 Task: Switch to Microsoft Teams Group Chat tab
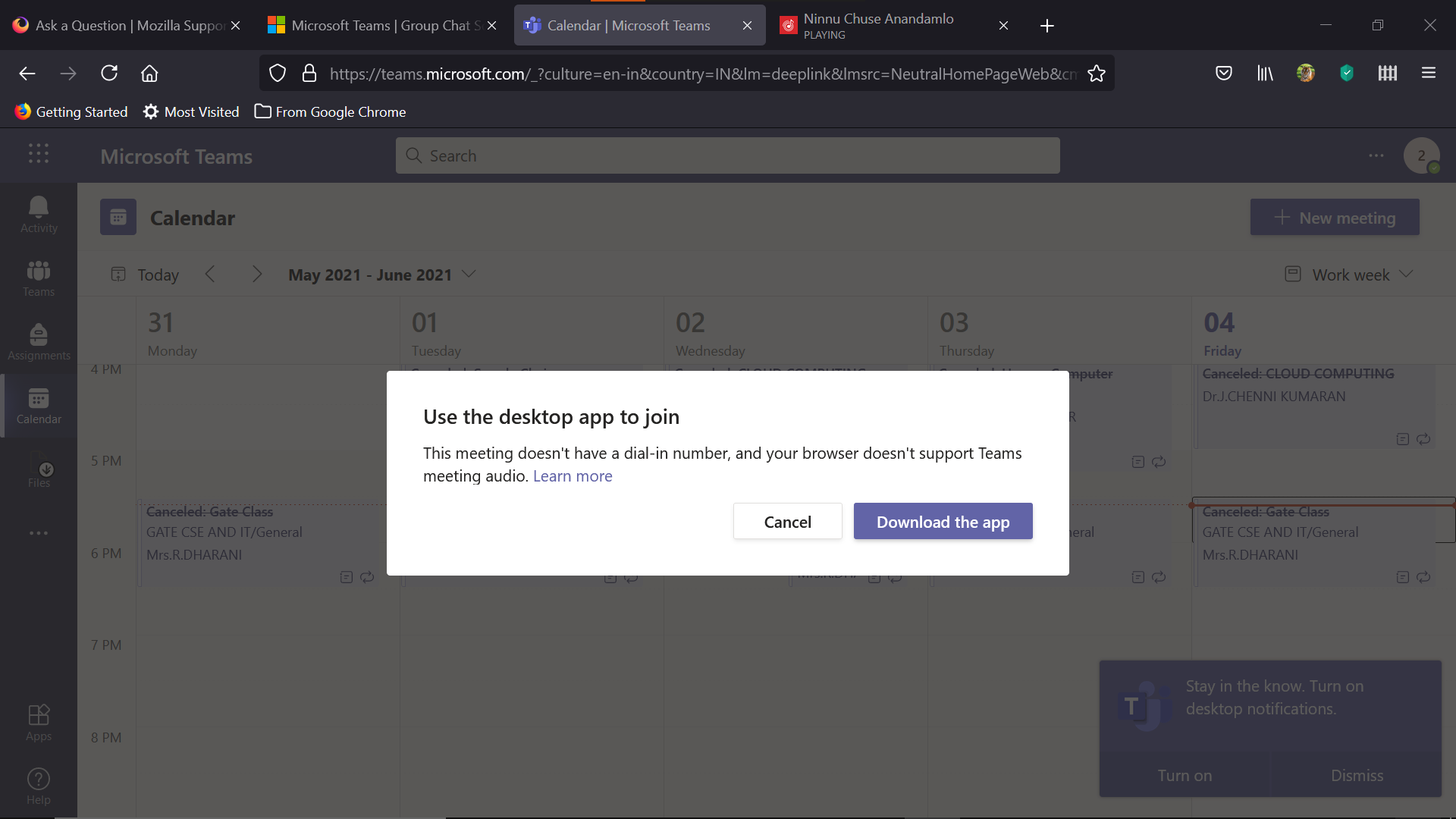383,25
